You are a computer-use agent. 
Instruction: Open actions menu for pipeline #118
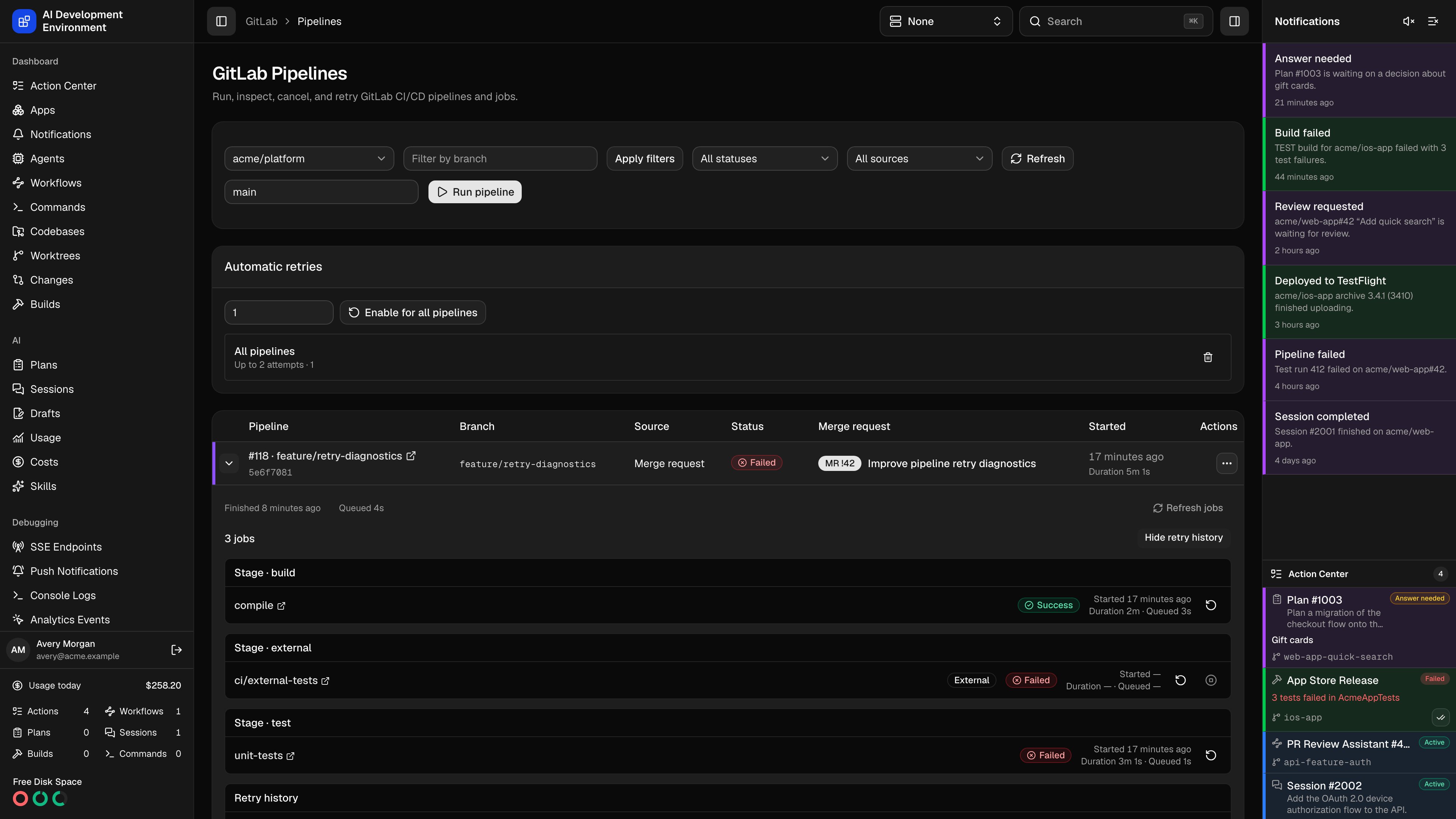point(1227,463)
